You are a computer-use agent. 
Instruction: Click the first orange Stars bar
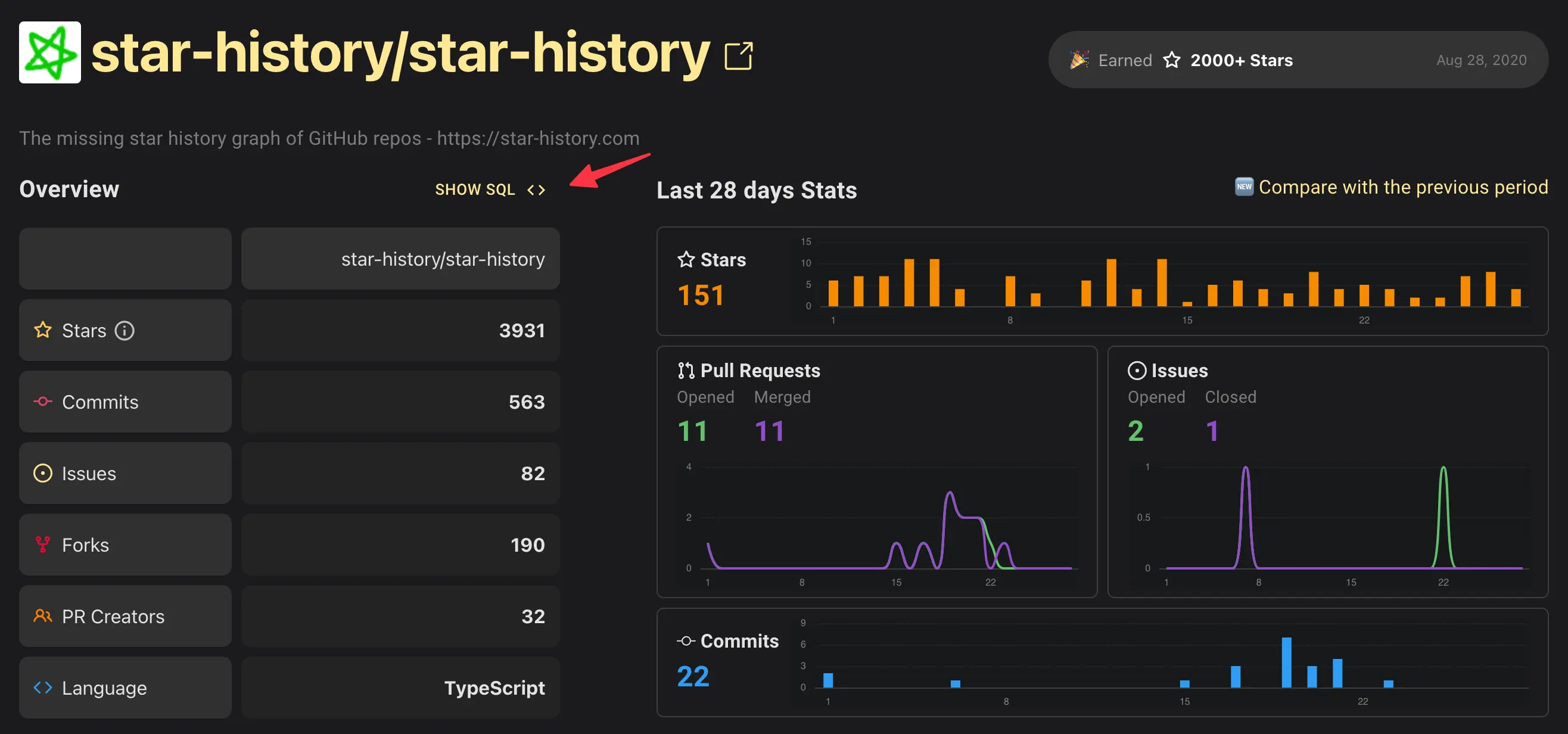(x=833, y=293)
